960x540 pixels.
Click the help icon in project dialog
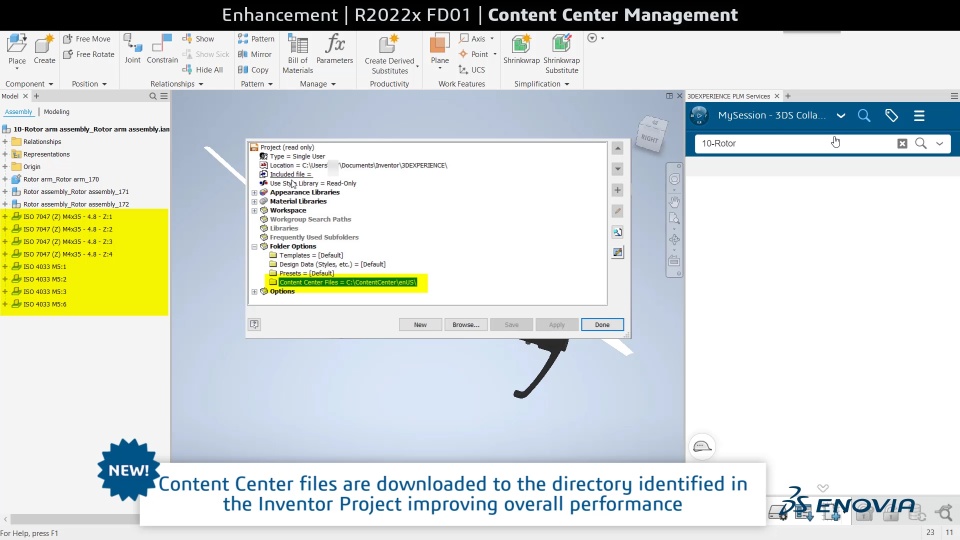point(254,324)
